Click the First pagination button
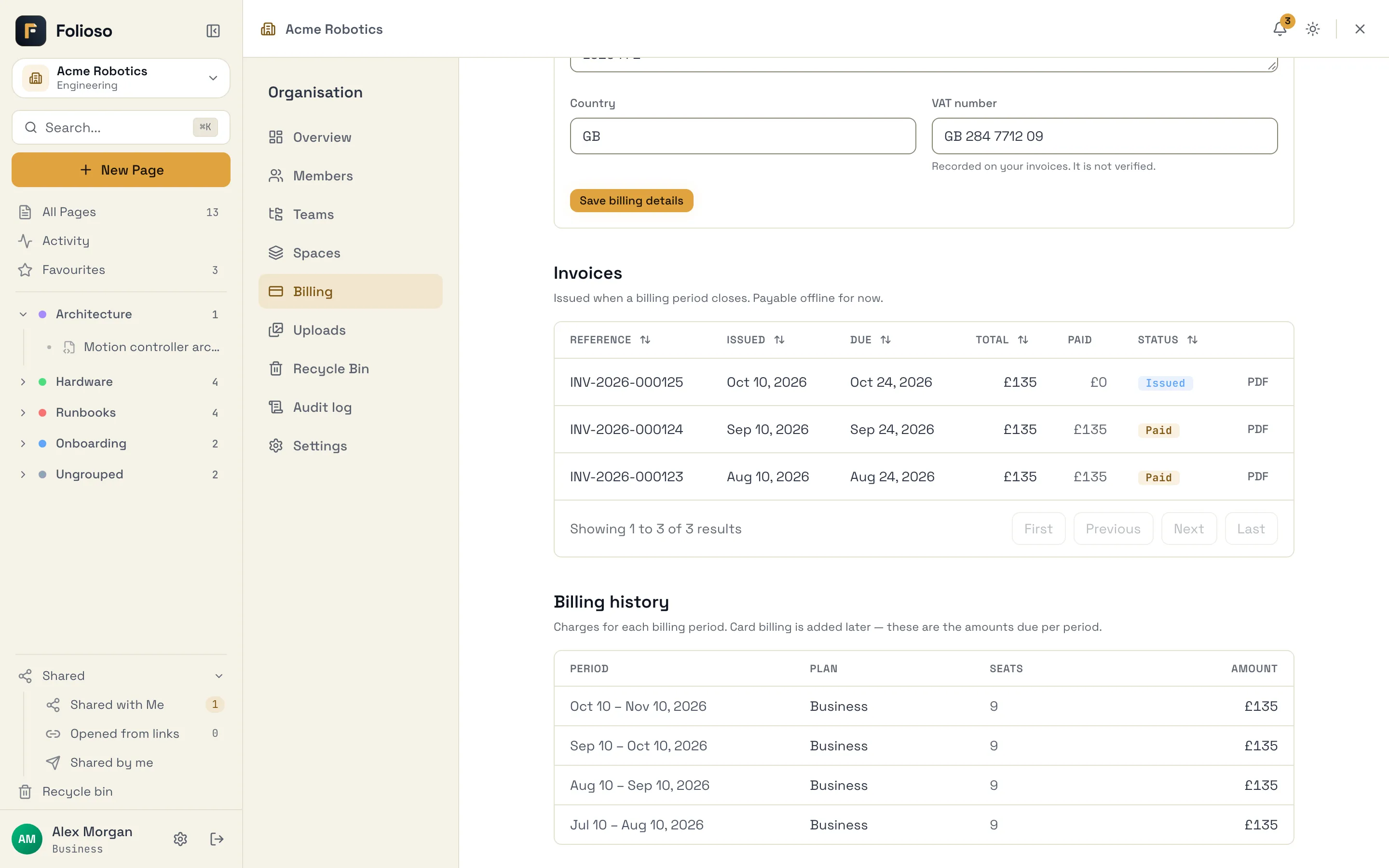1389x868 pixels. 1038,529
